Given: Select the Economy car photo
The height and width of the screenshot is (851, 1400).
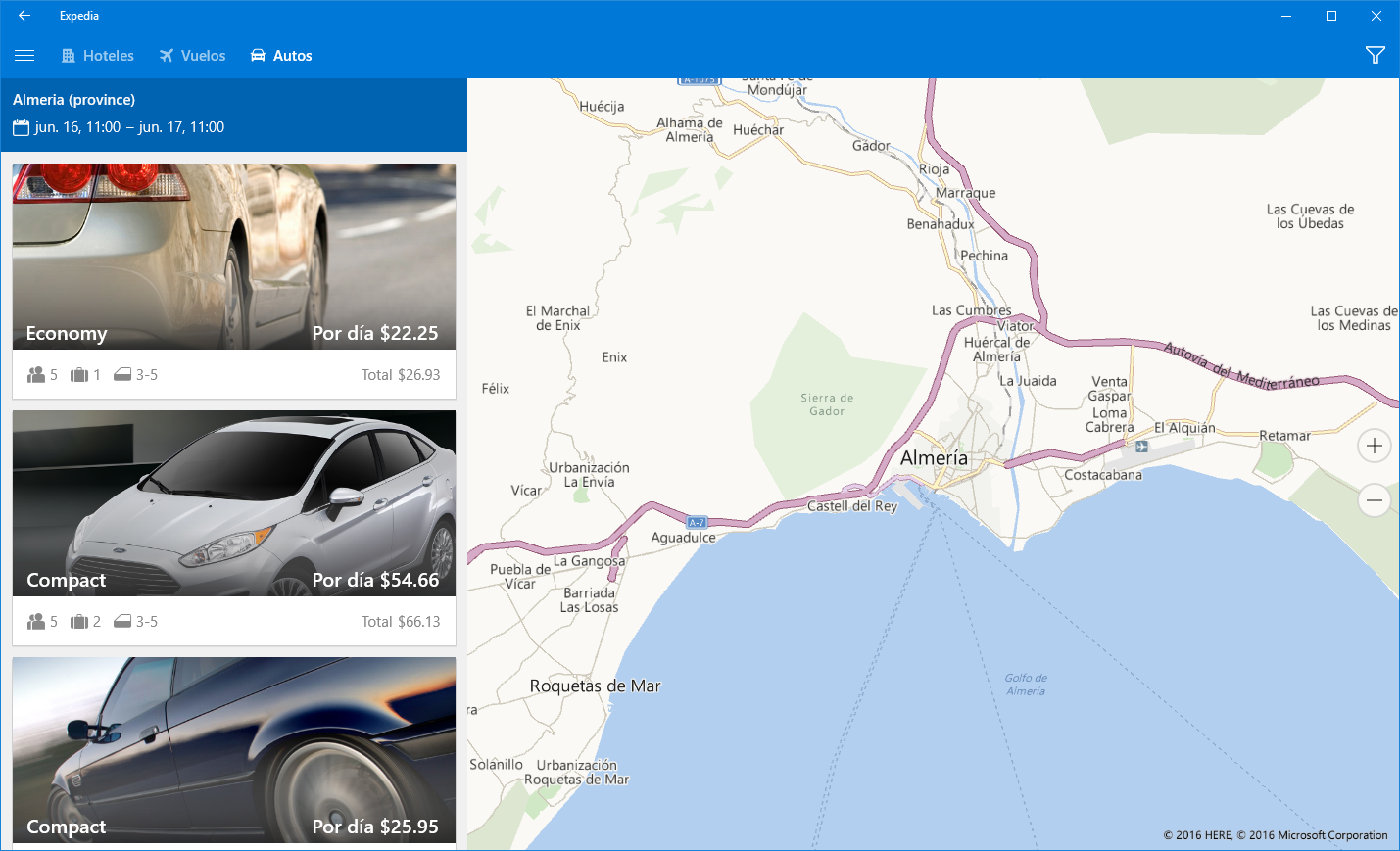Looking at the screenshot, I should (x=233, y=255).
